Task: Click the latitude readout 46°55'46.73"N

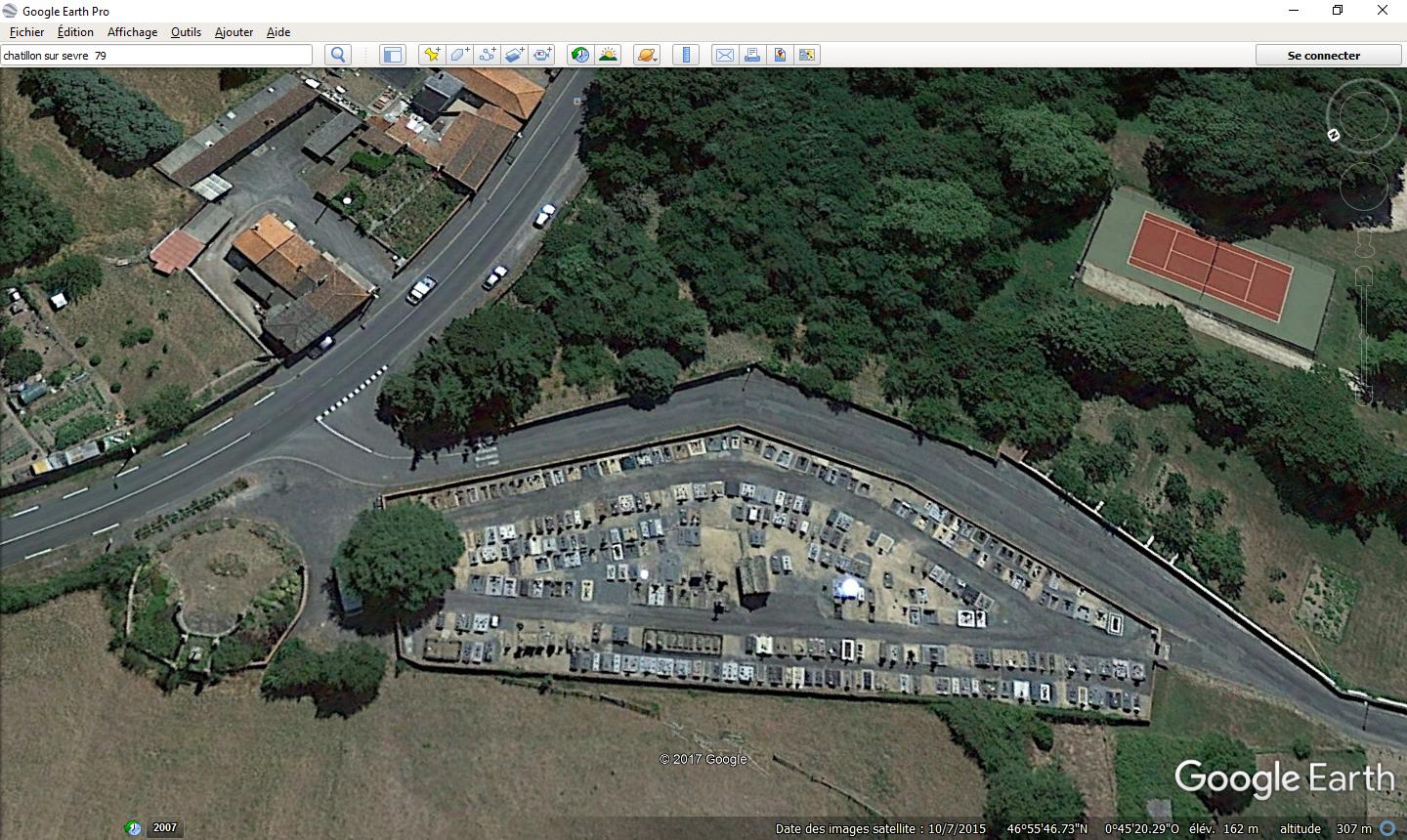Action: tap(1047, 829)
